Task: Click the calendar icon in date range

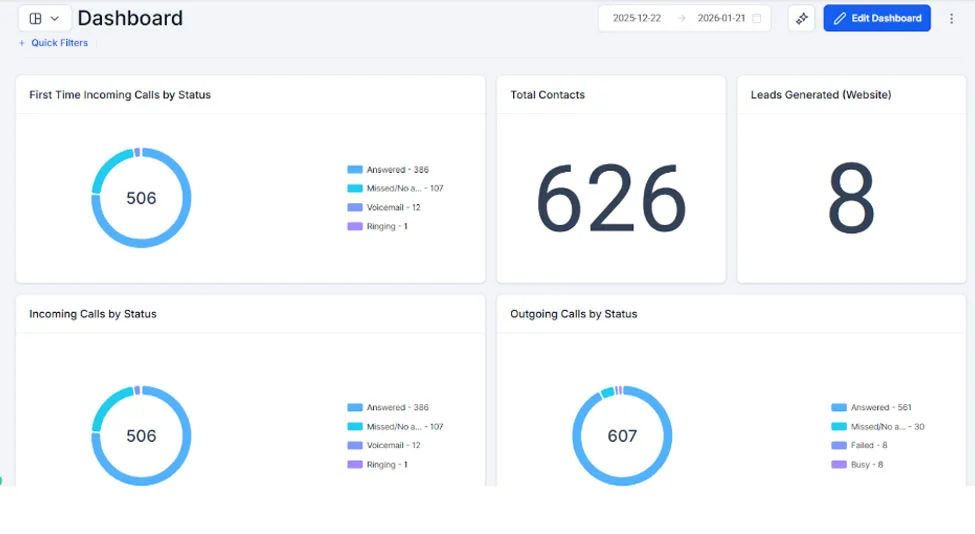Action: pyautogui.click(x=757, y=18)
